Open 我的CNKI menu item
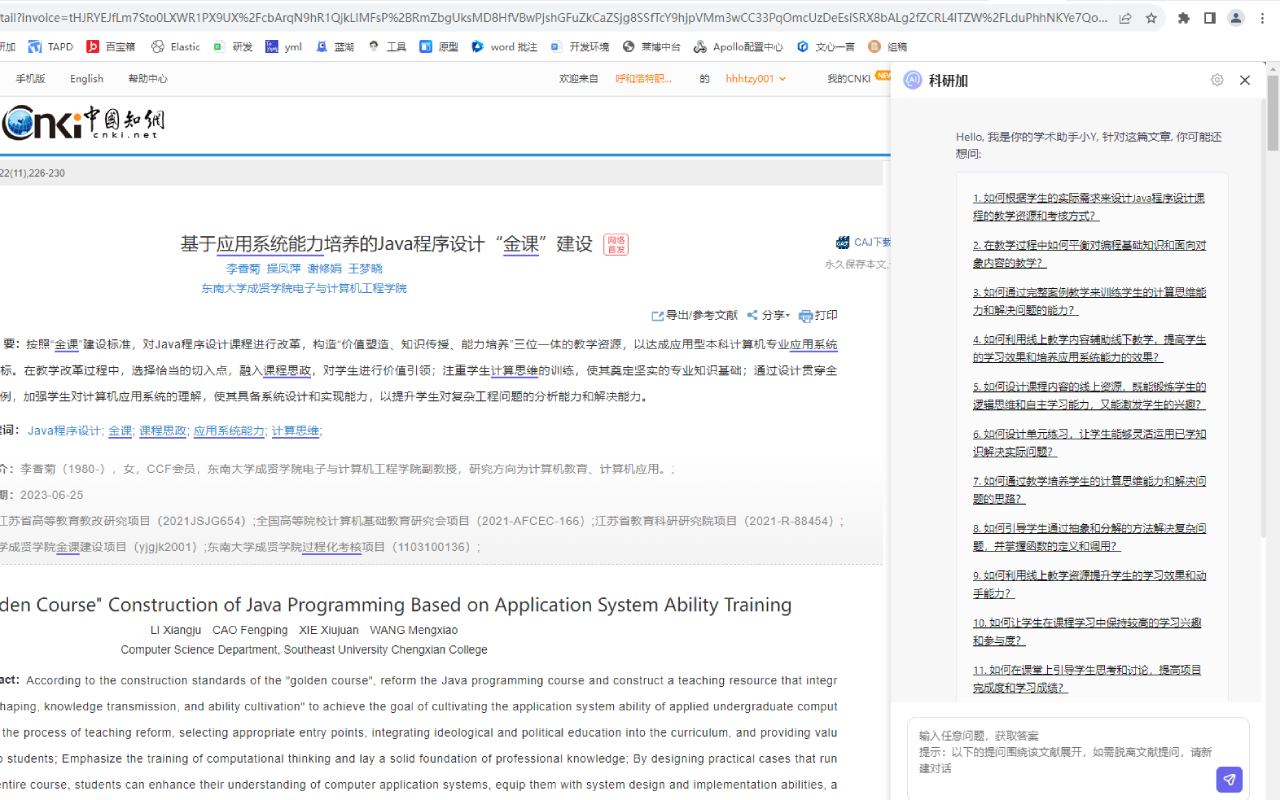The image size is (1280, 800). 849,79
